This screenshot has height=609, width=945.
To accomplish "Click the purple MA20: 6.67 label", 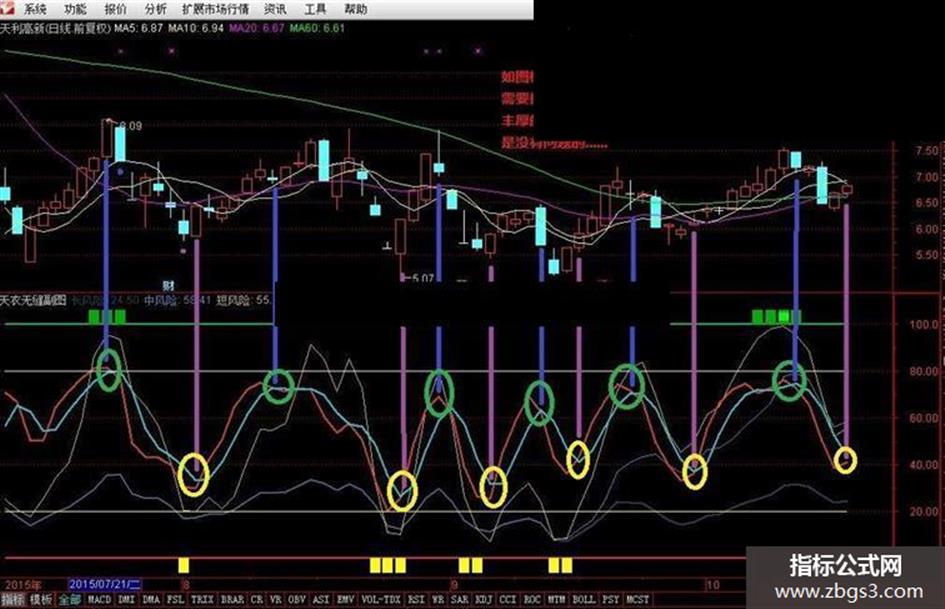I will 256,28.
